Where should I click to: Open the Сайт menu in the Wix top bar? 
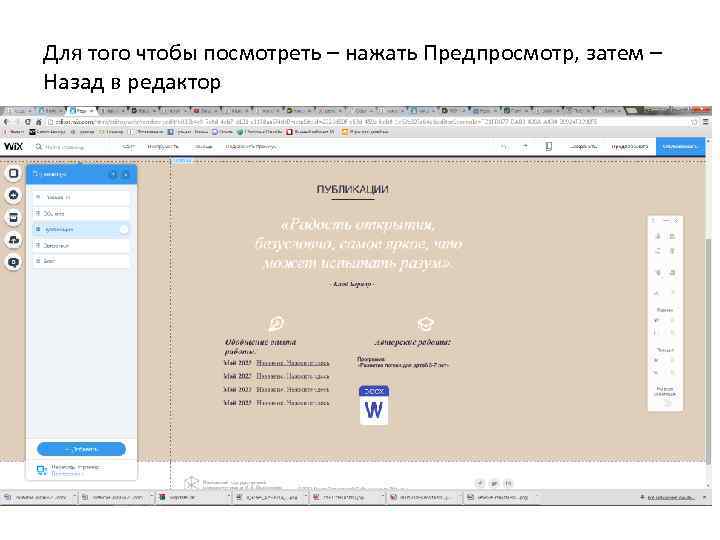[x=128, y=146]
